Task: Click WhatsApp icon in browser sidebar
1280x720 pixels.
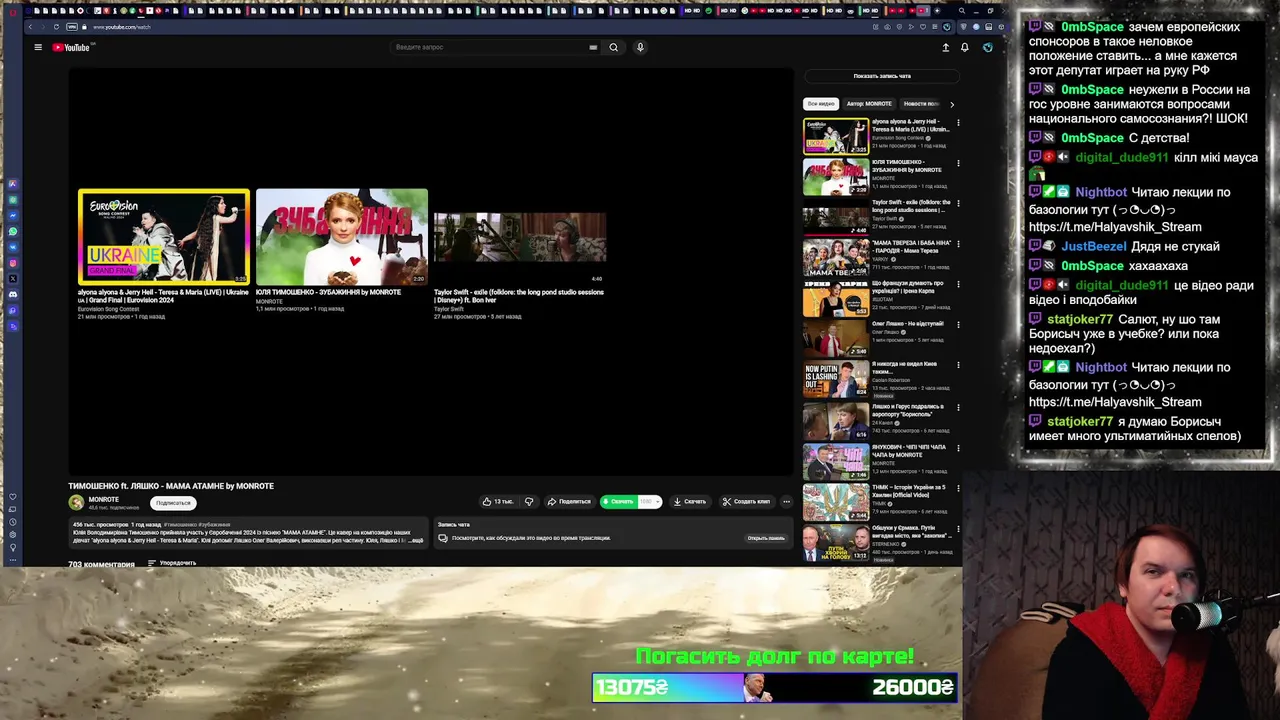Action: coord(13,232)
